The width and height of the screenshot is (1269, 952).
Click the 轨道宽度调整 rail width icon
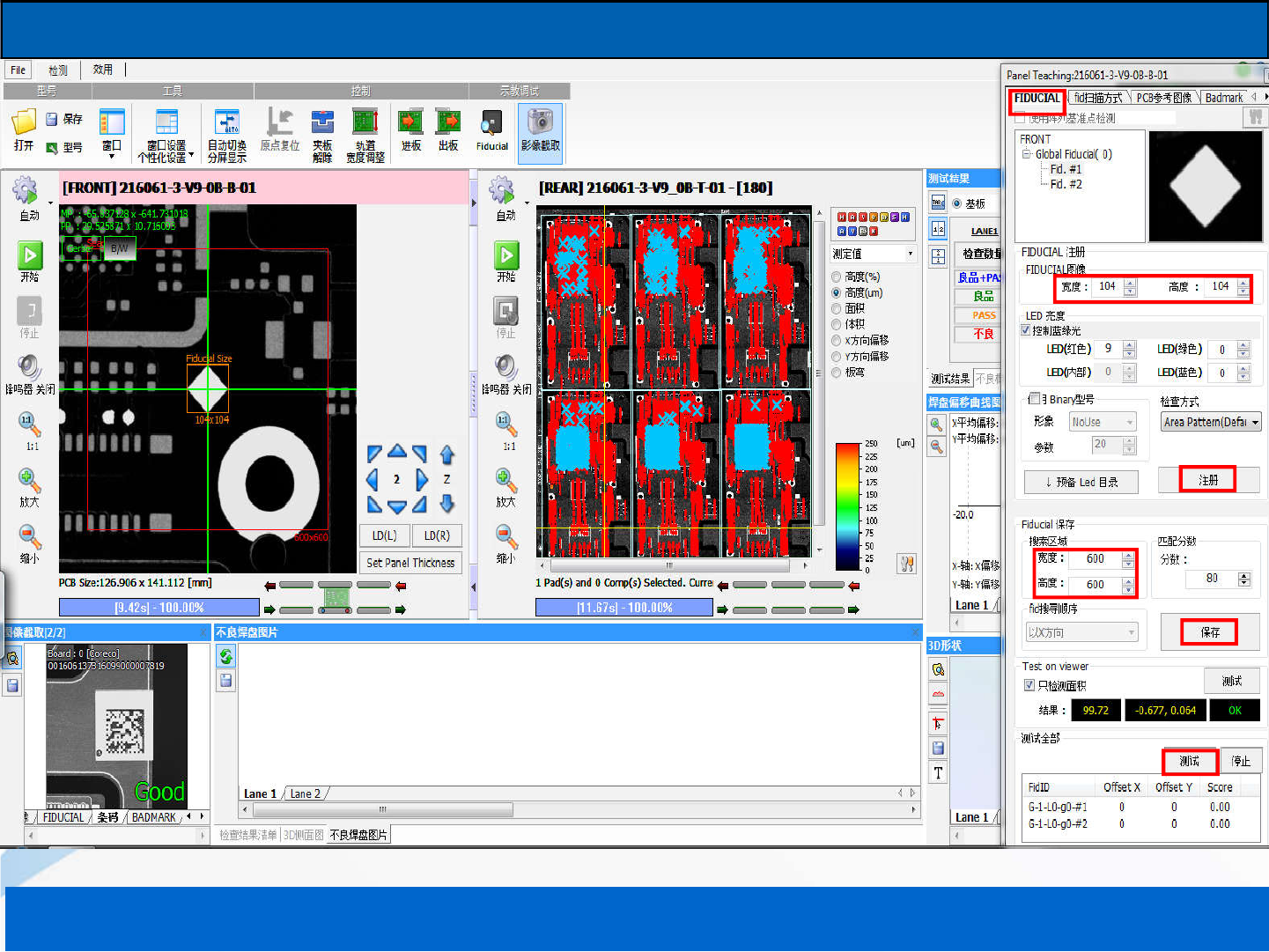point(365,122)
